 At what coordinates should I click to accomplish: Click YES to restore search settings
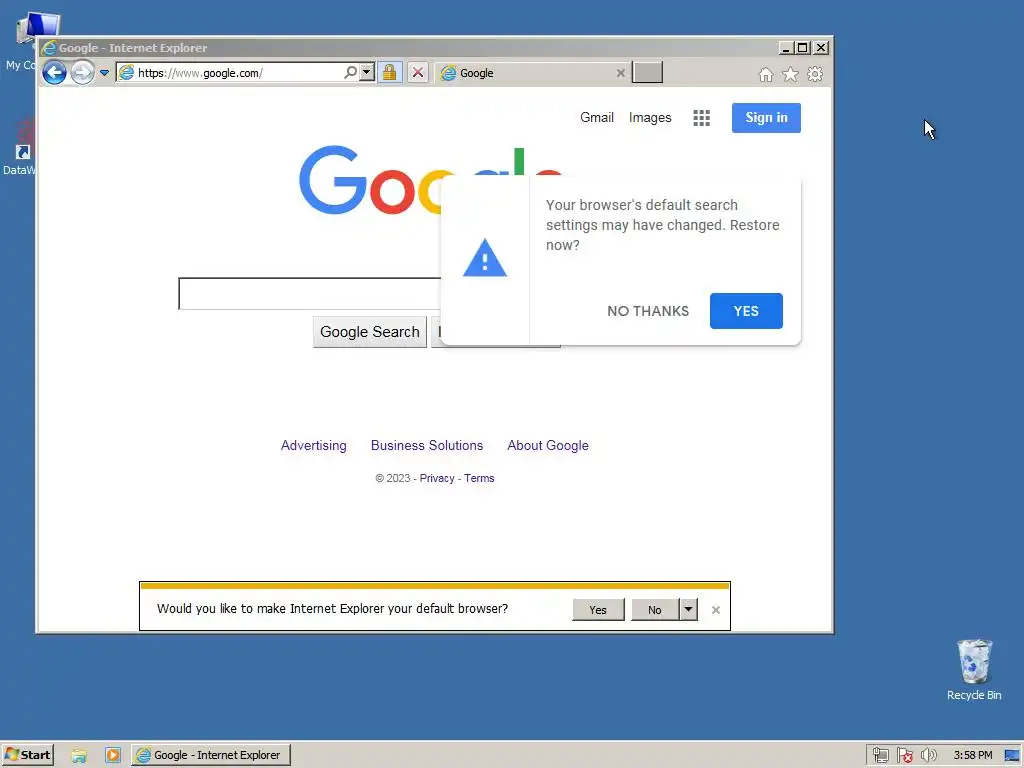746,311
